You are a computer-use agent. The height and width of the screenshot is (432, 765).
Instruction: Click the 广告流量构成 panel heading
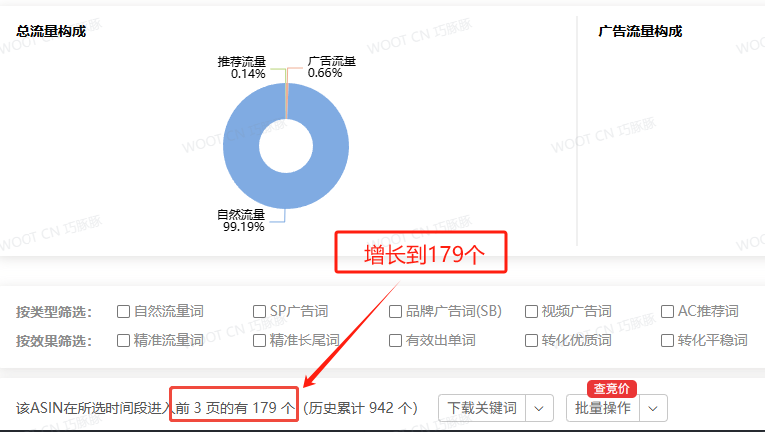640,32
